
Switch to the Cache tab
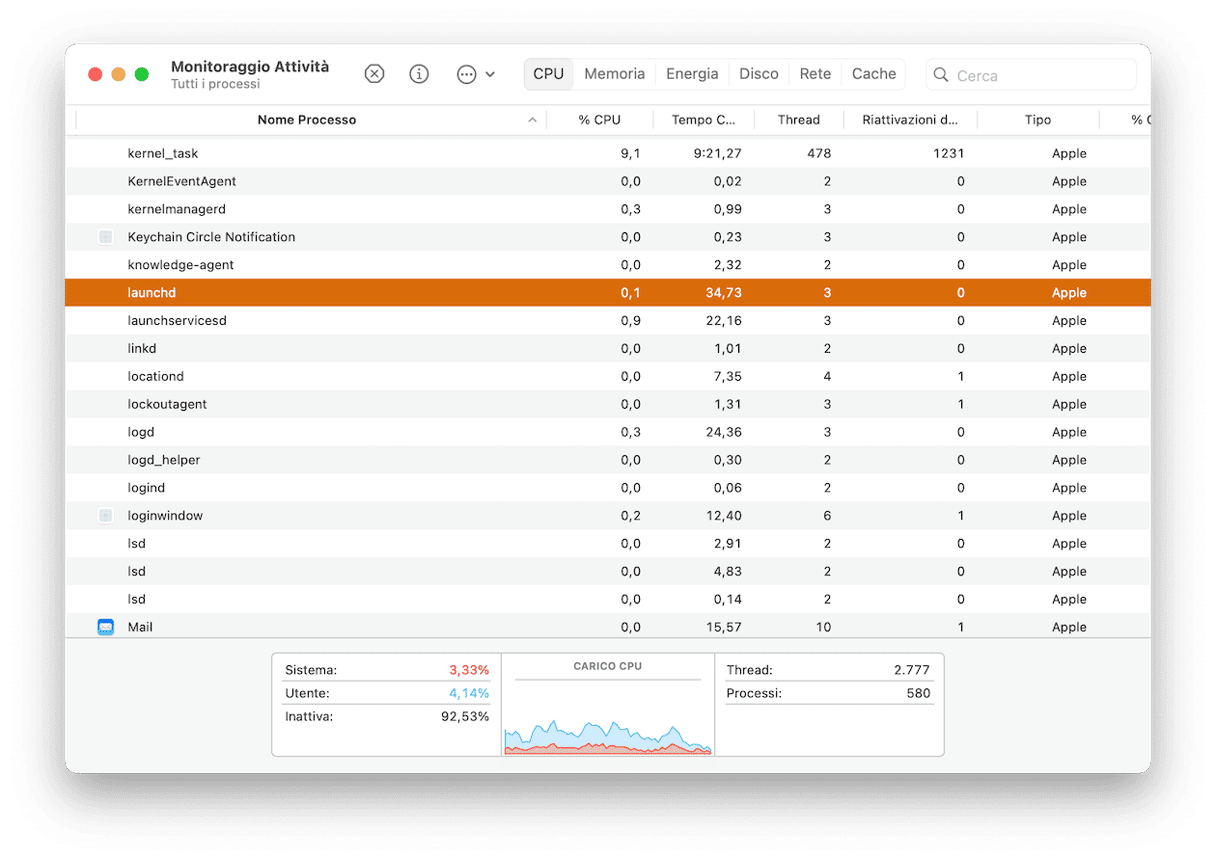click(874, 74)
